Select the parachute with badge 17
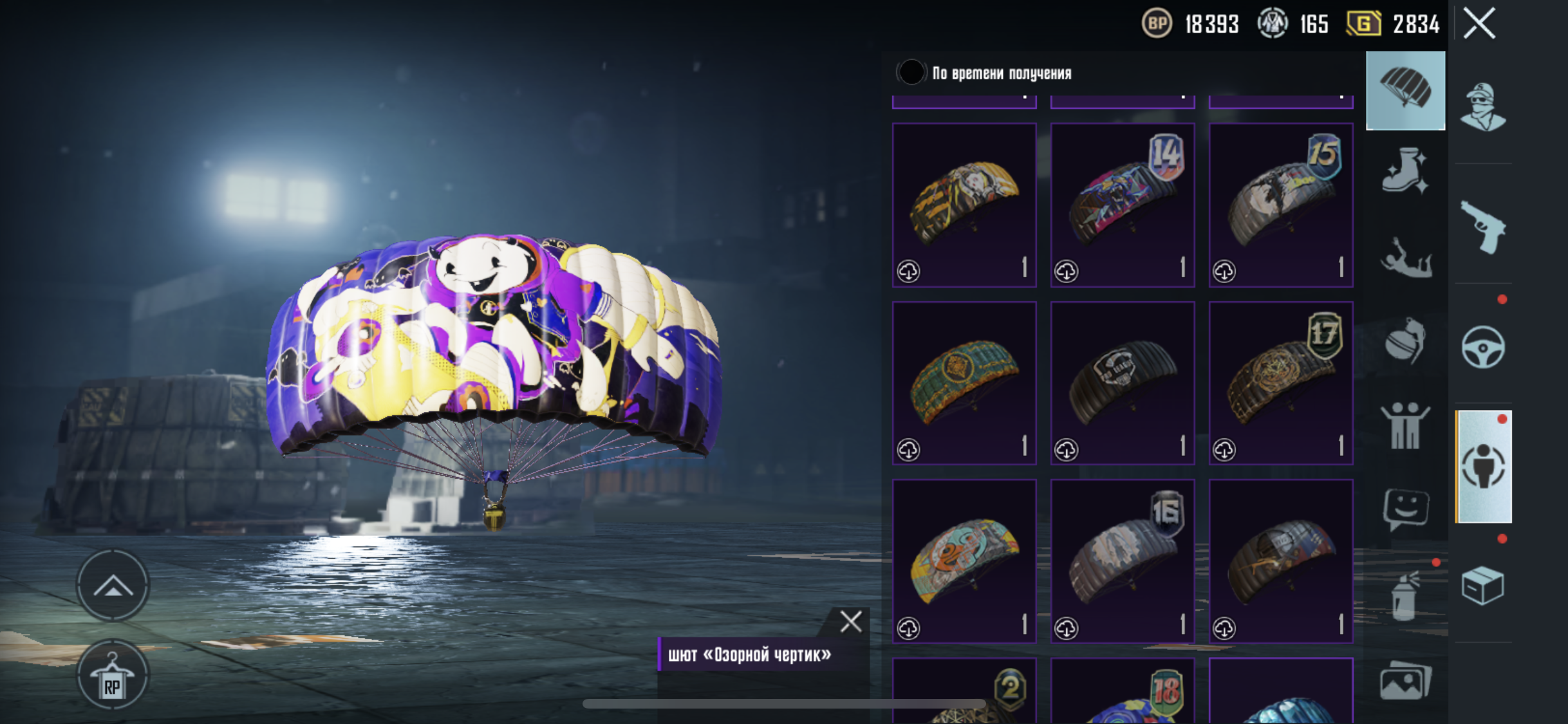The image size is (1568, 724). pyautogui.click(x=1281, y=383)
